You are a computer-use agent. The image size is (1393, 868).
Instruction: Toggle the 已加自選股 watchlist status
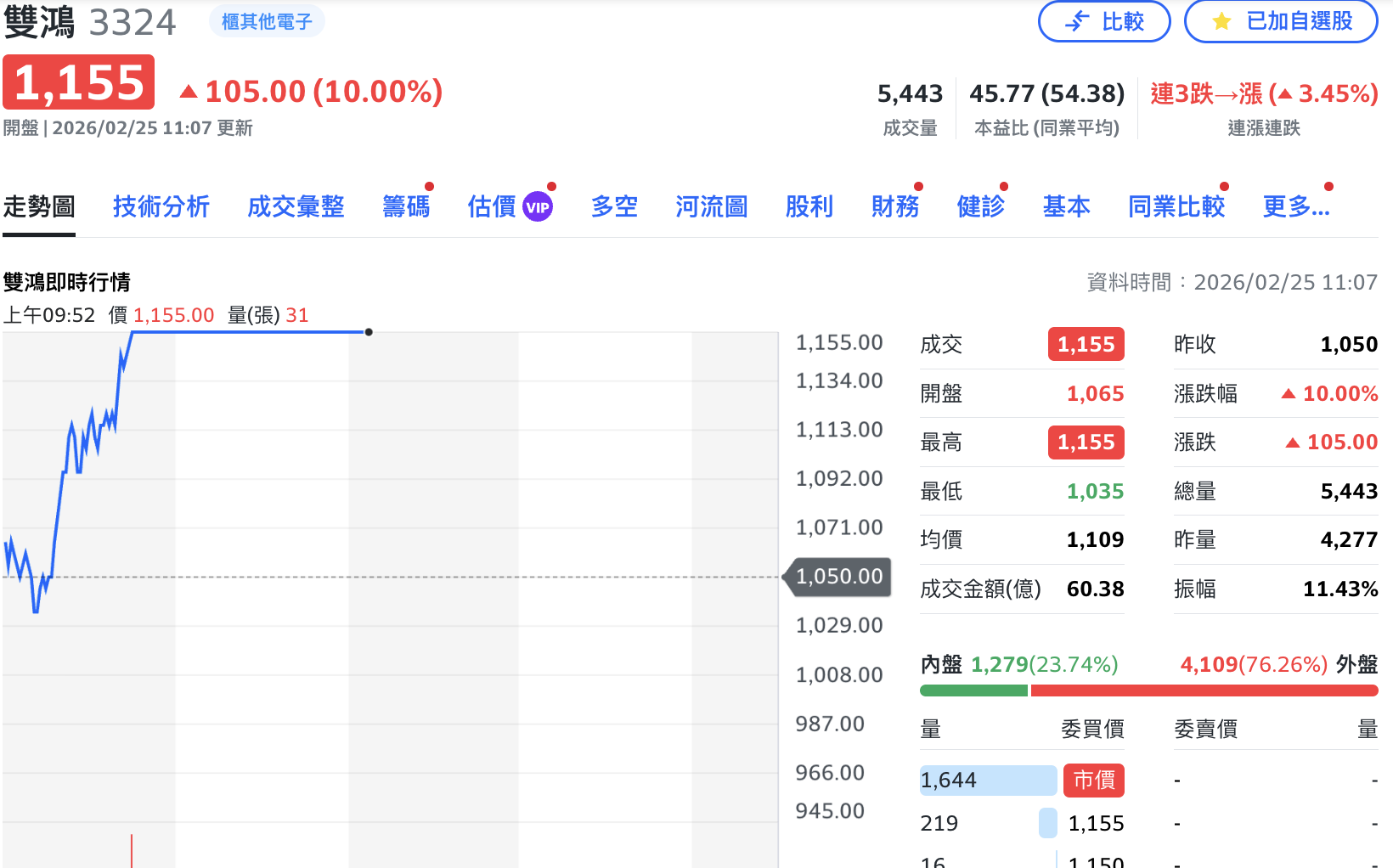coord(1281,21)
